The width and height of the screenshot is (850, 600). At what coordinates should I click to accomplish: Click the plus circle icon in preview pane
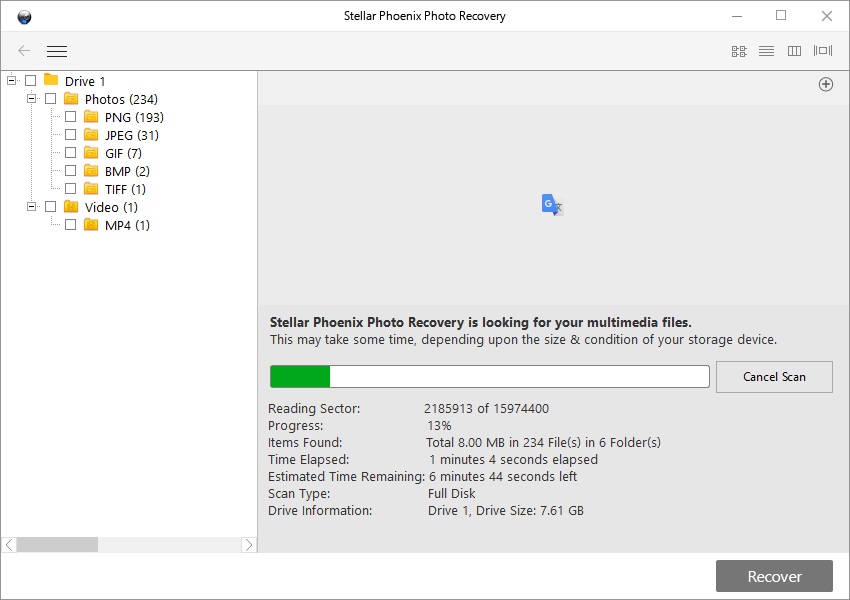click(826, 85)
